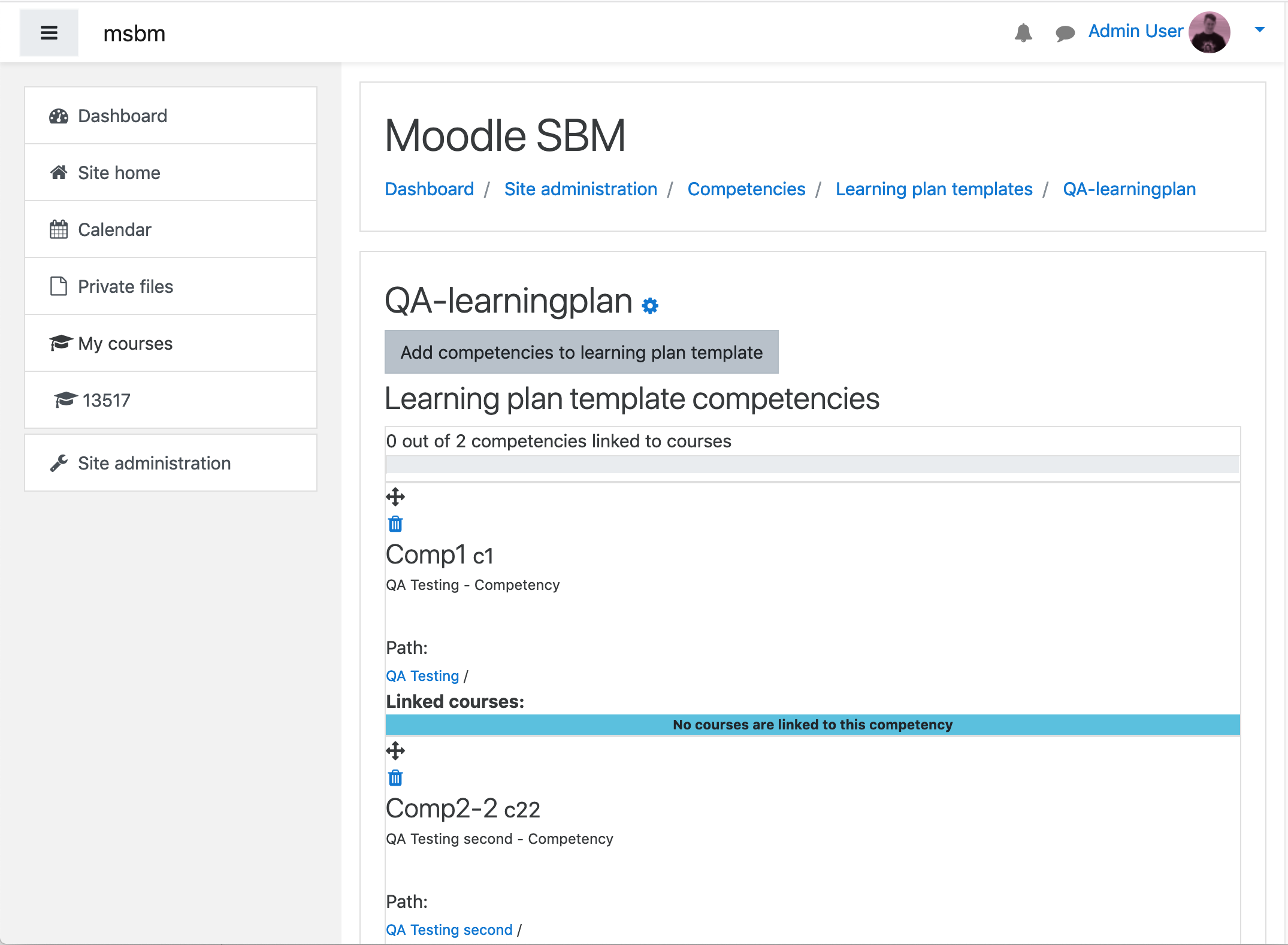The image size is (1288, 945).
Task: Click the Dashboard breadcrumb link
Action: click(429, 189)
